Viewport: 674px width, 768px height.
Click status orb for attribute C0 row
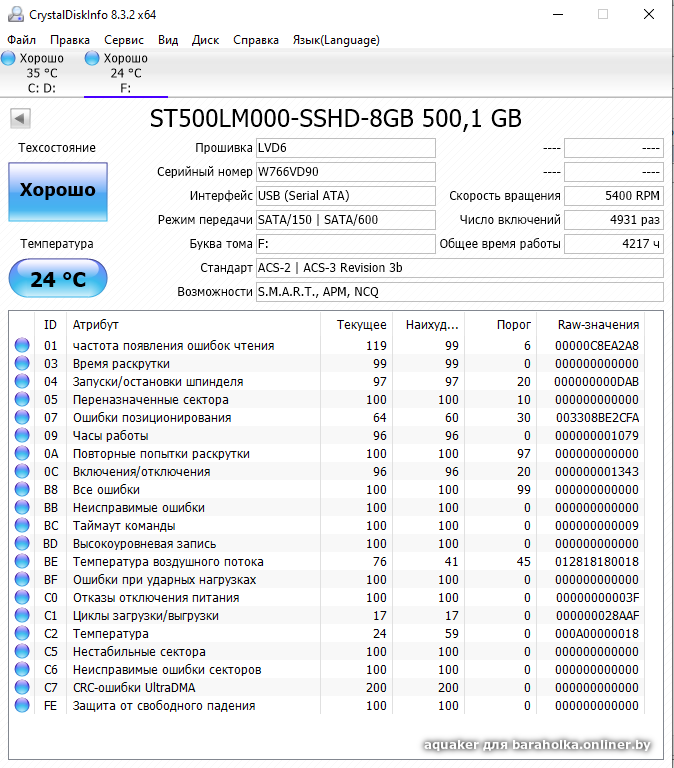pyautogui.click(x=22, y=598)
